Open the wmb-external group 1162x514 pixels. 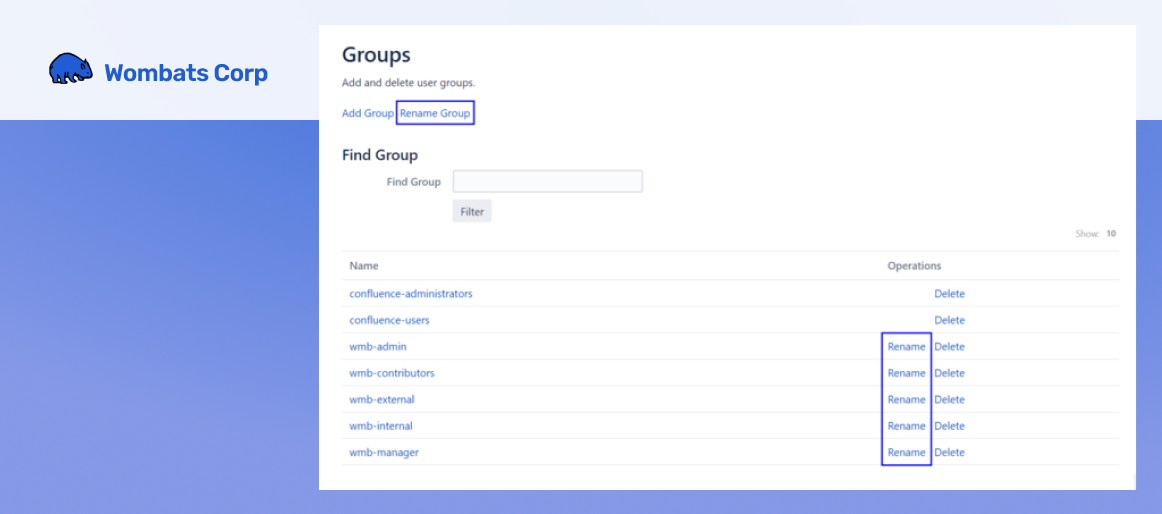pos(382,399)
